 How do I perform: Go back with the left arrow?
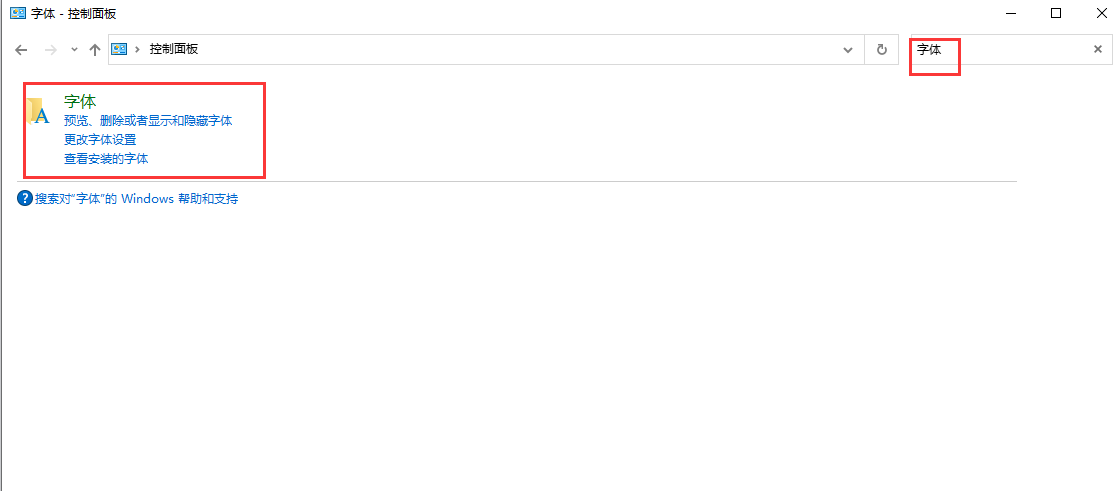(x=21, y=50)
